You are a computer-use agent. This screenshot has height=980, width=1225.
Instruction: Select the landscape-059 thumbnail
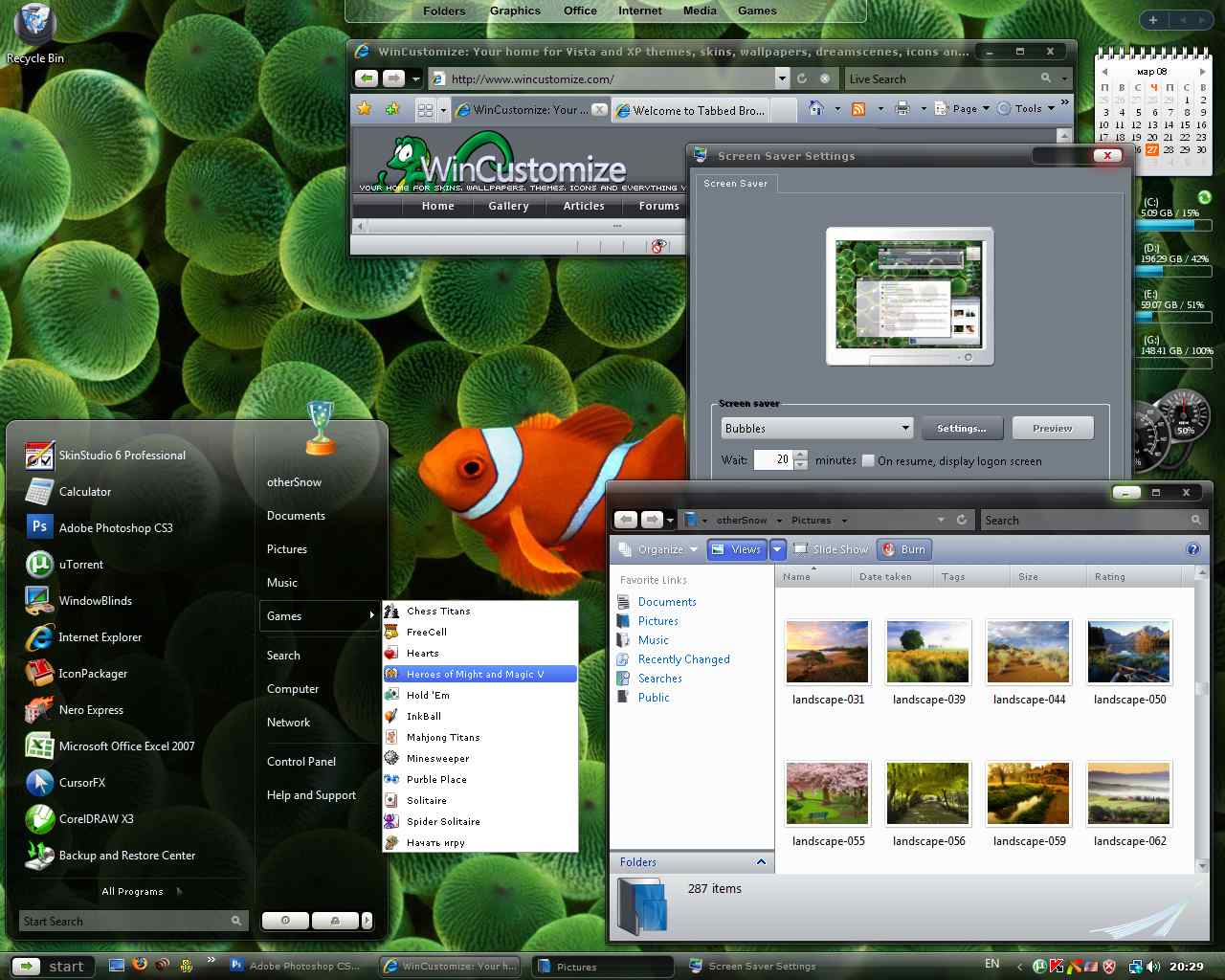pyautogui.click(x=1029, y=793)
